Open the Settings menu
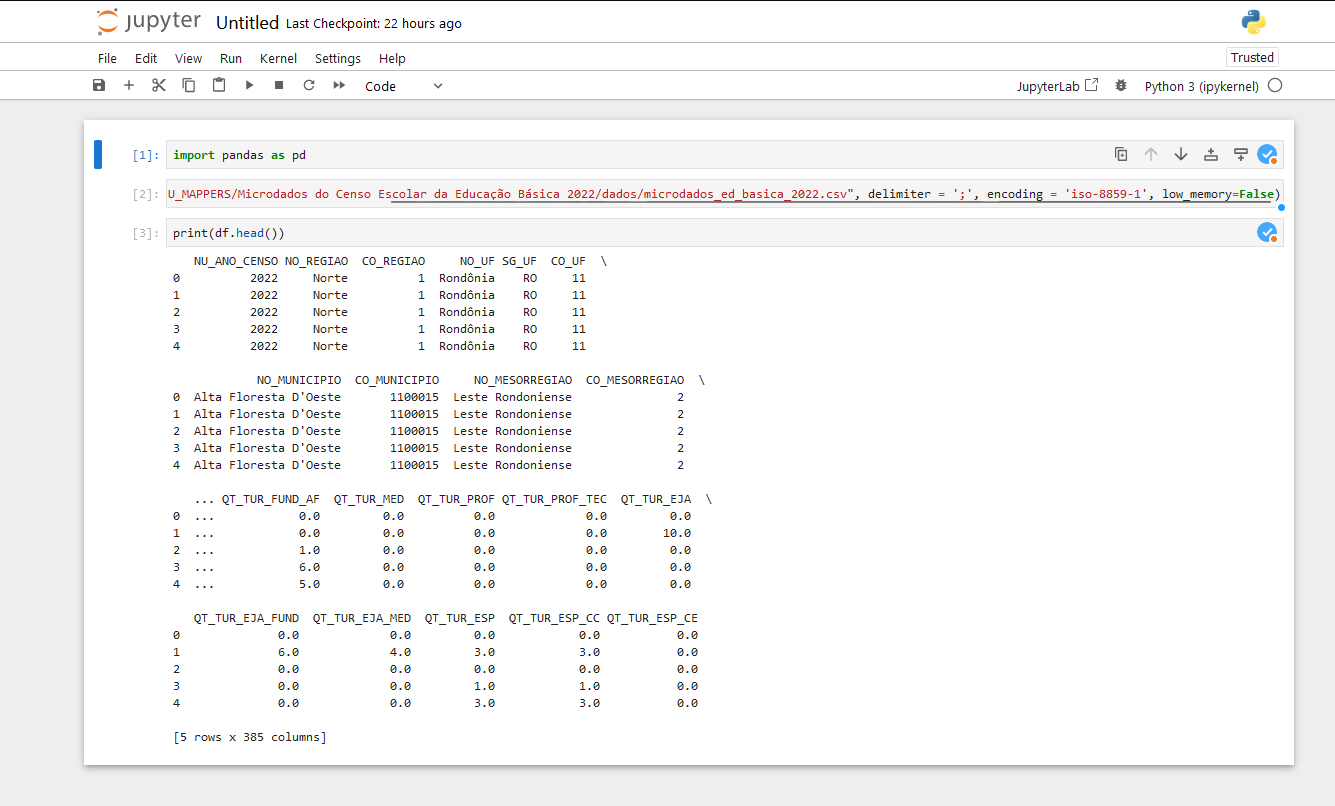This screenshot has width=1335, height=806. [x=337, y=58]
